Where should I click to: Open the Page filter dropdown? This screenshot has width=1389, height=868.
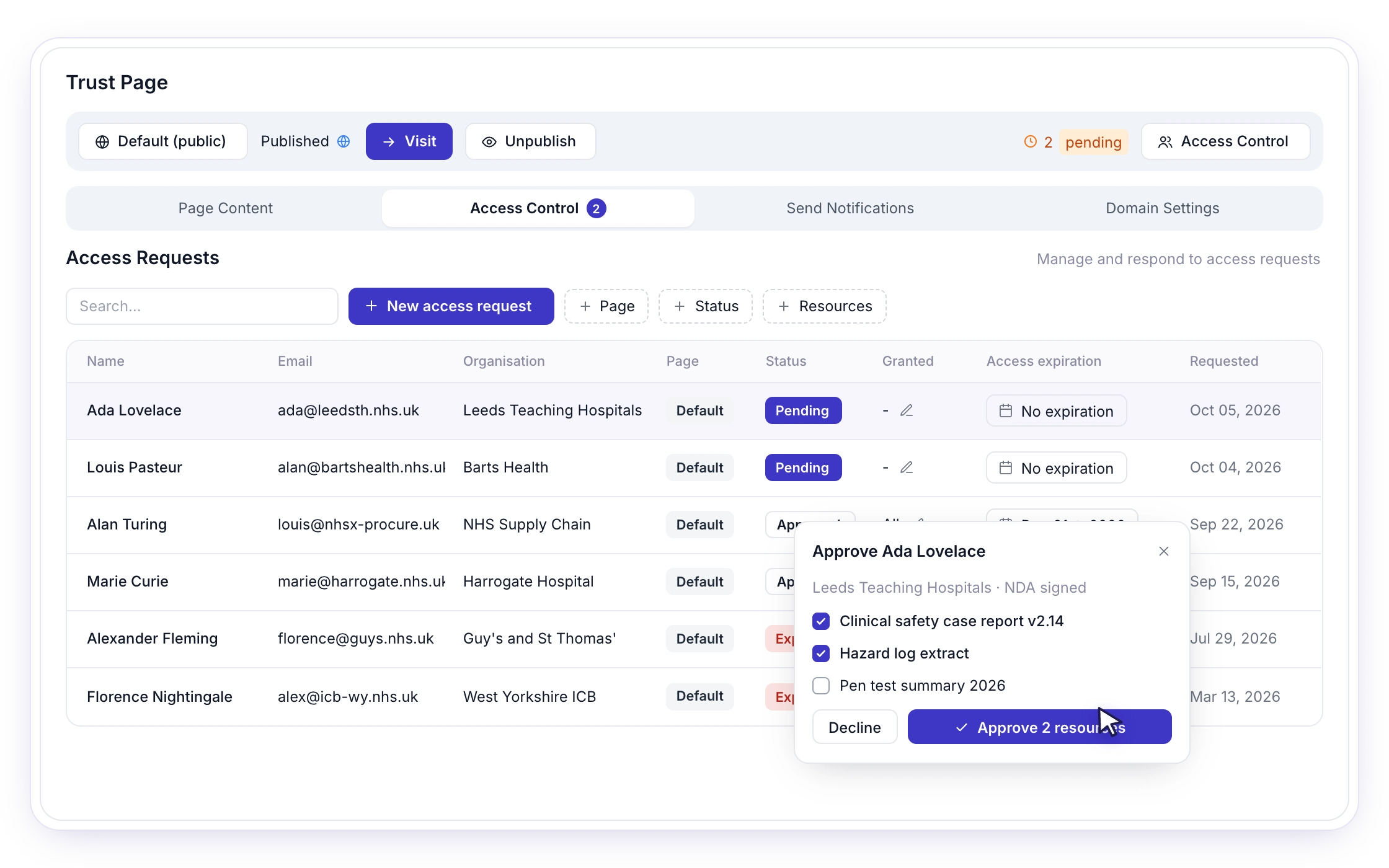606,306
